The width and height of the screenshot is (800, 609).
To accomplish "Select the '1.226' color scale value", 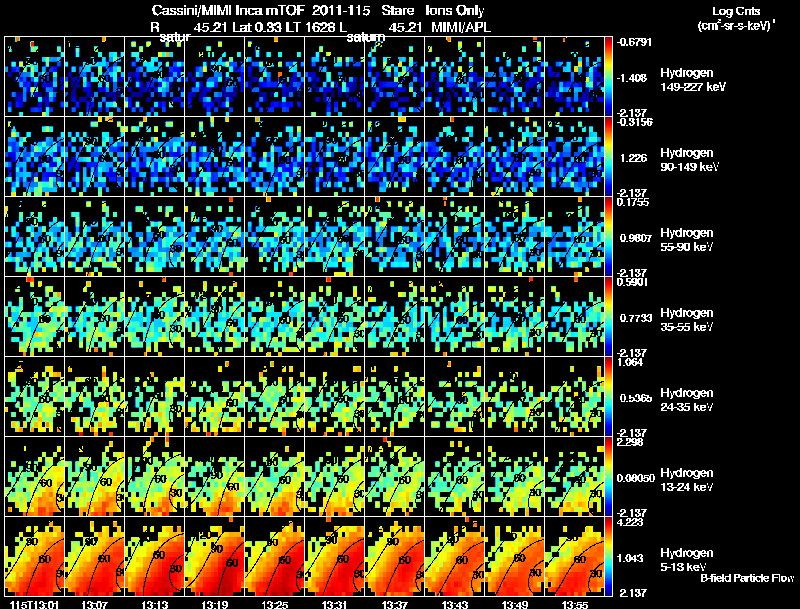I will (633, 158).
